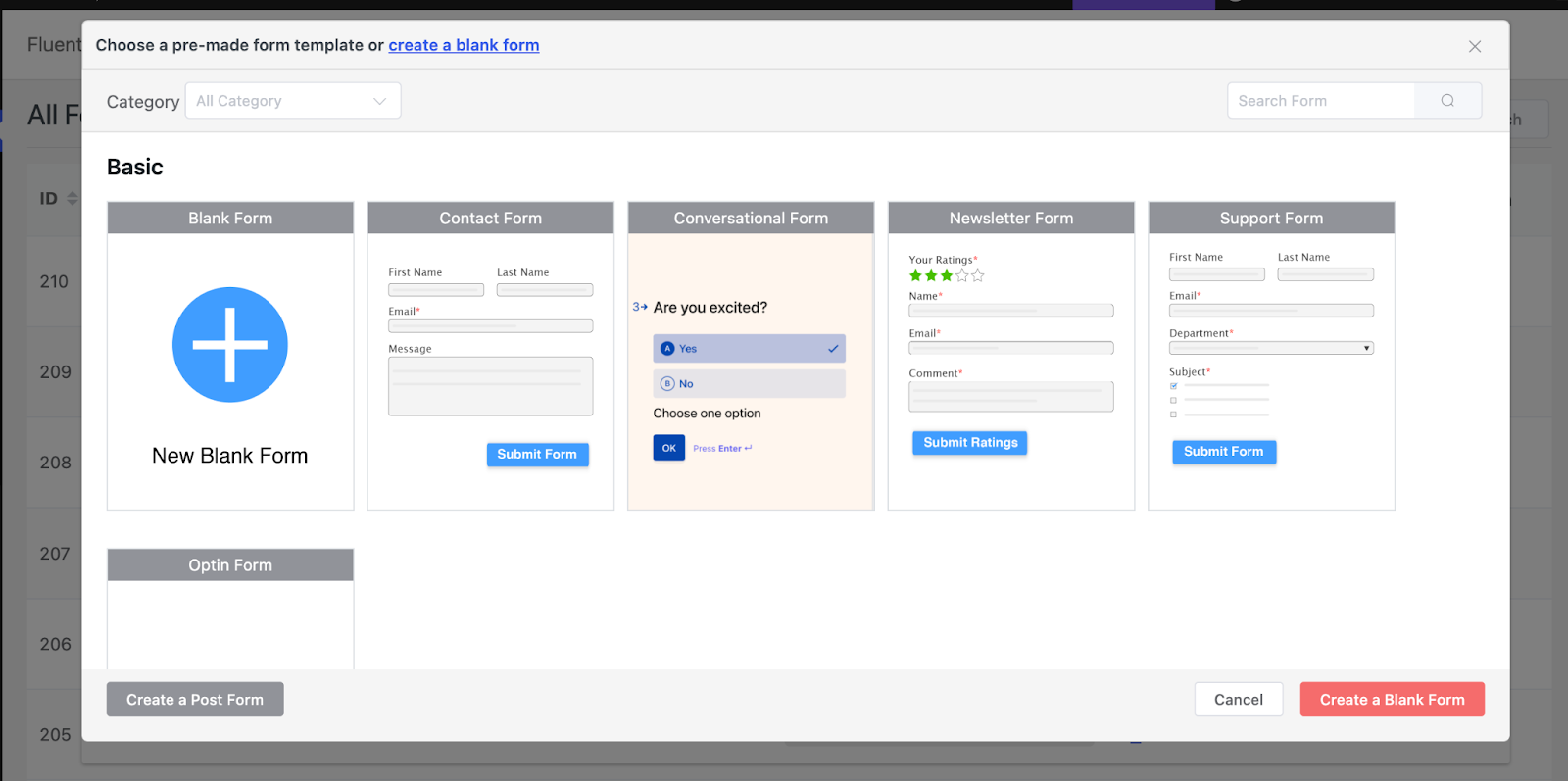Click the Create a Post Form button
Image resolution: width=1568 pixels, height=781 pixels.
coord(195,700)
